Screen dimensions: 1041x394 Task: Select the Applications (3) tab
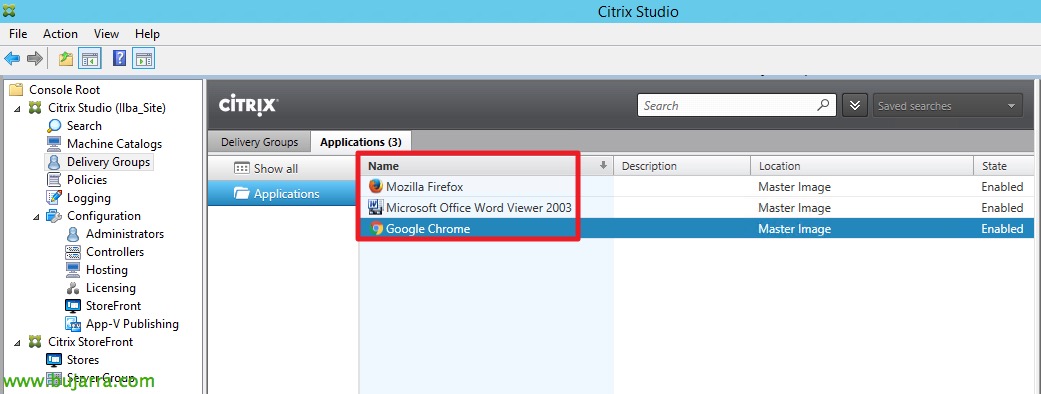pyautogui.click(x=360, y=142)
